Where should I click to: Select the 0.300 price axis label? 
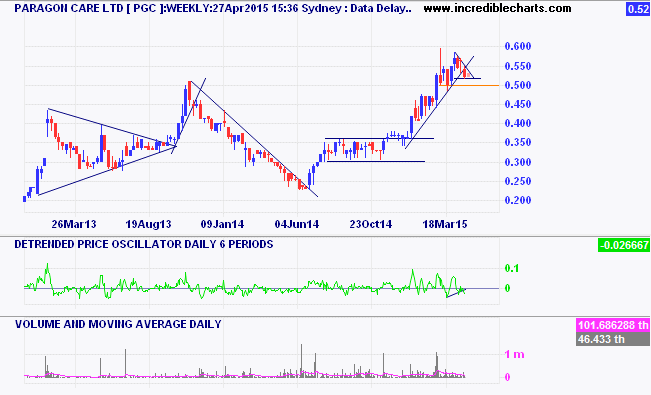coord(518,162)
